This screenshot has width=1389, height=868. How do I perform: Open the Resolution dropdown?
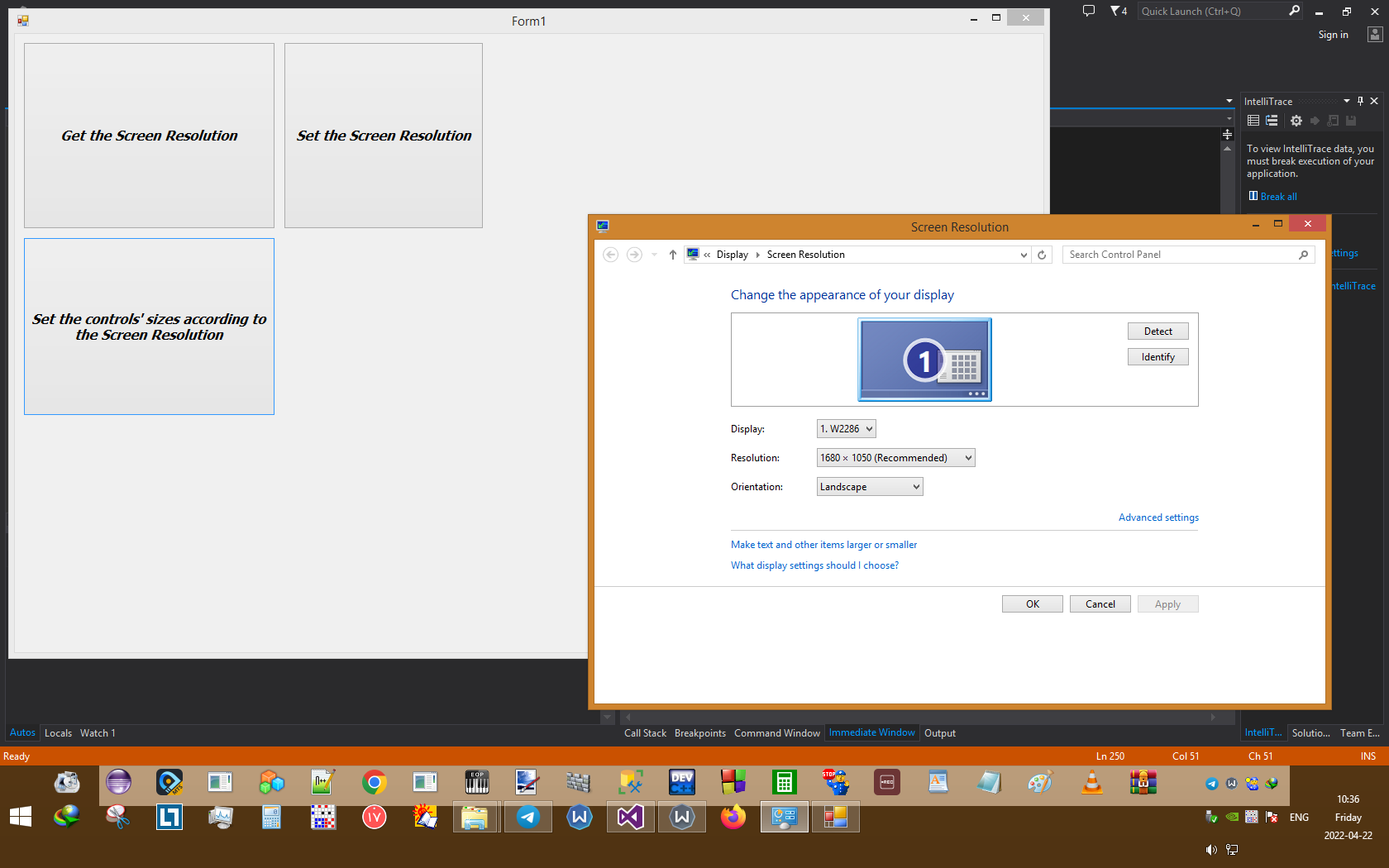point(895,458)
